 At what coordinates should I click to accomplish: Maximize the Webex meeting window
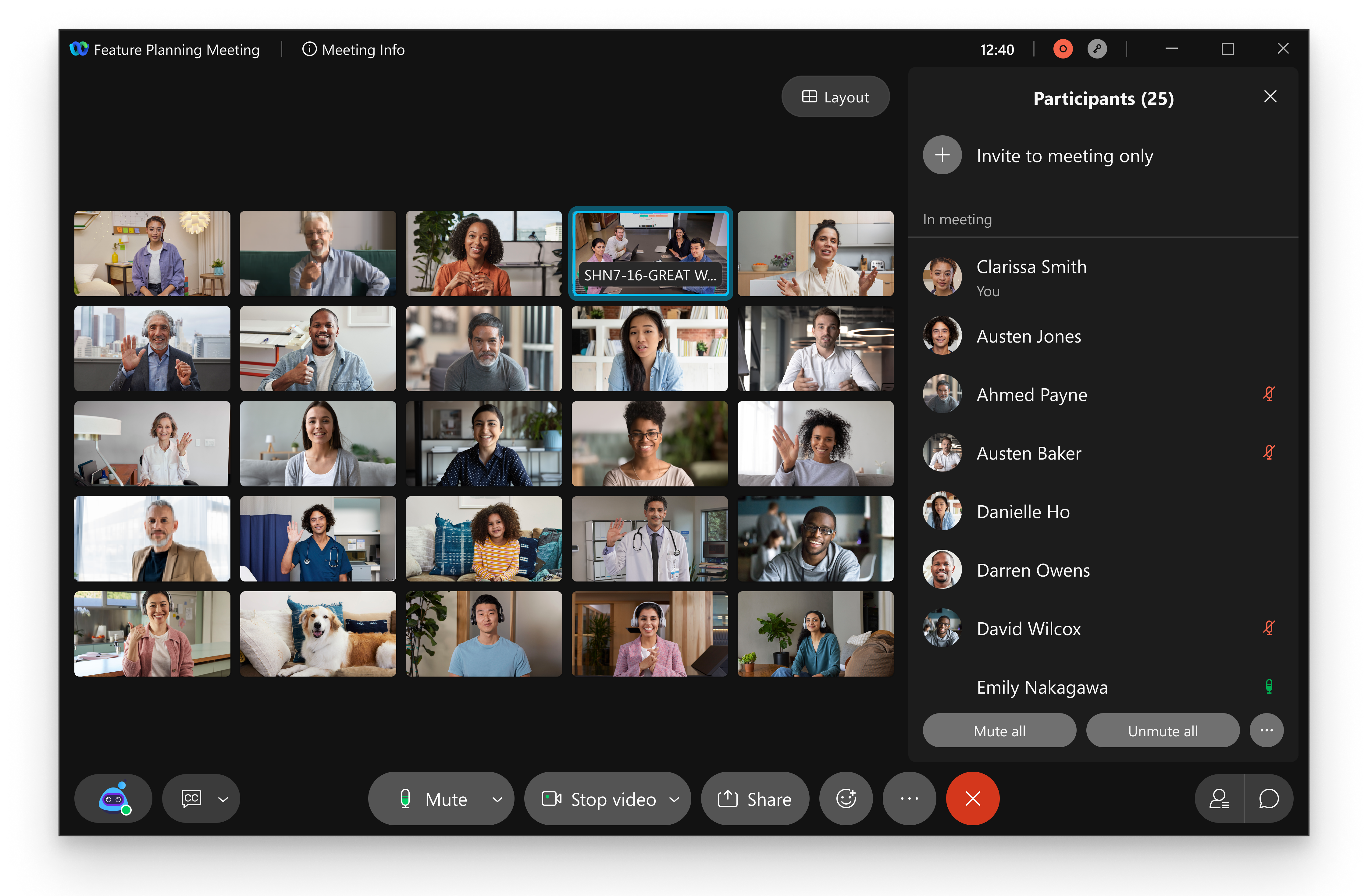pos(1227,49)
